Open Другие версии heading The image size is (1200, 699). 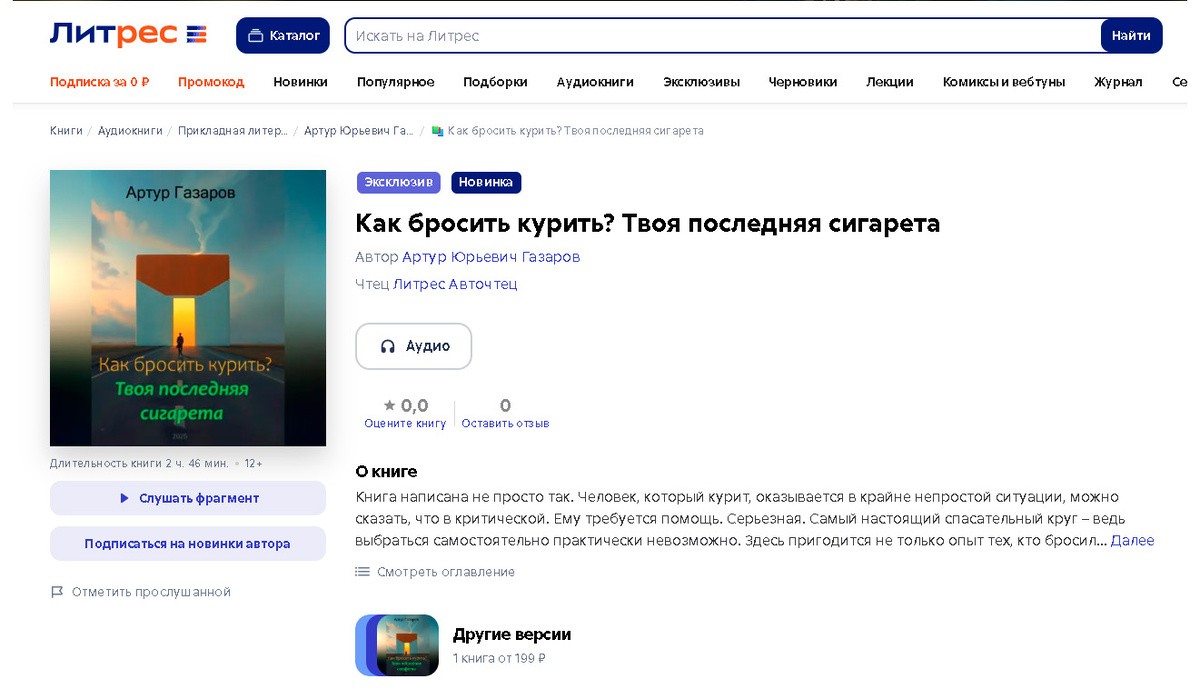pos(512,634)
